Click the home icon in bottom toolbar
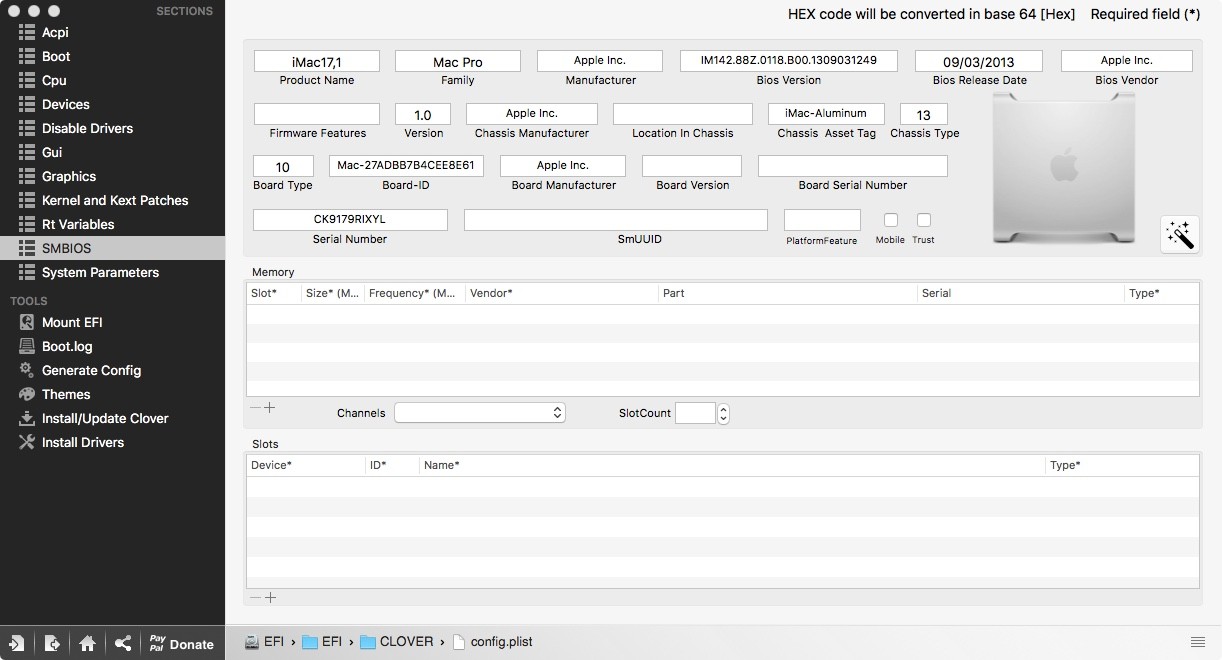The height and width of the screenshot is (660, 1222). 88,643
